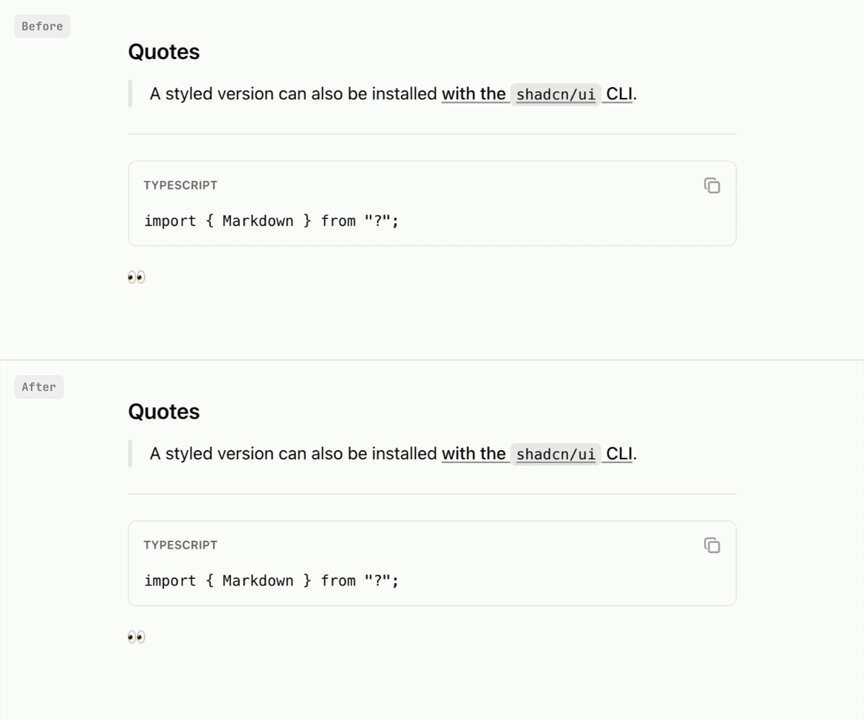
Task: Click the TYPESCRIPT language label in the After code block
Action: tap(181, 545)
